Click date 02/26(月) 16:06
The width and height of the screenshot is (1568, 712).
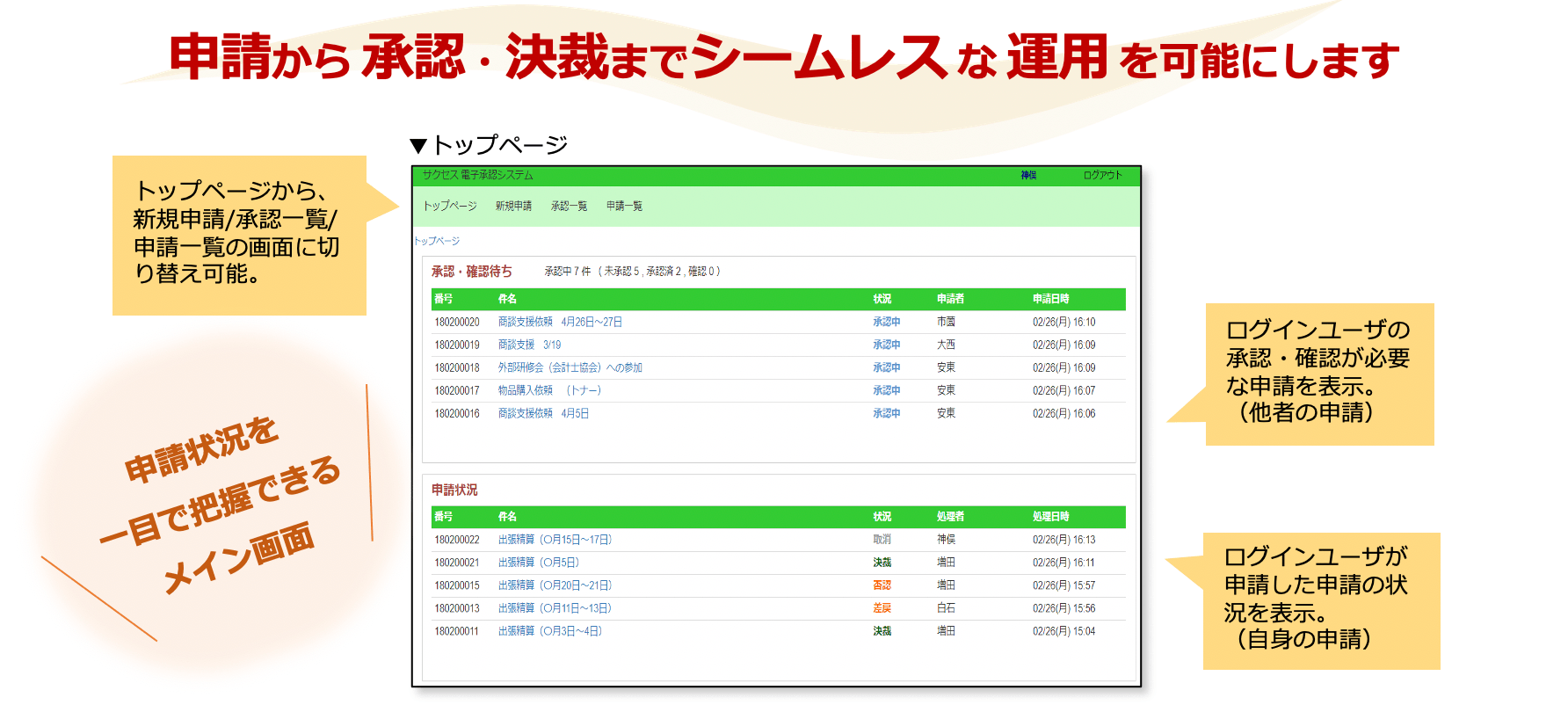(1063, 413)
